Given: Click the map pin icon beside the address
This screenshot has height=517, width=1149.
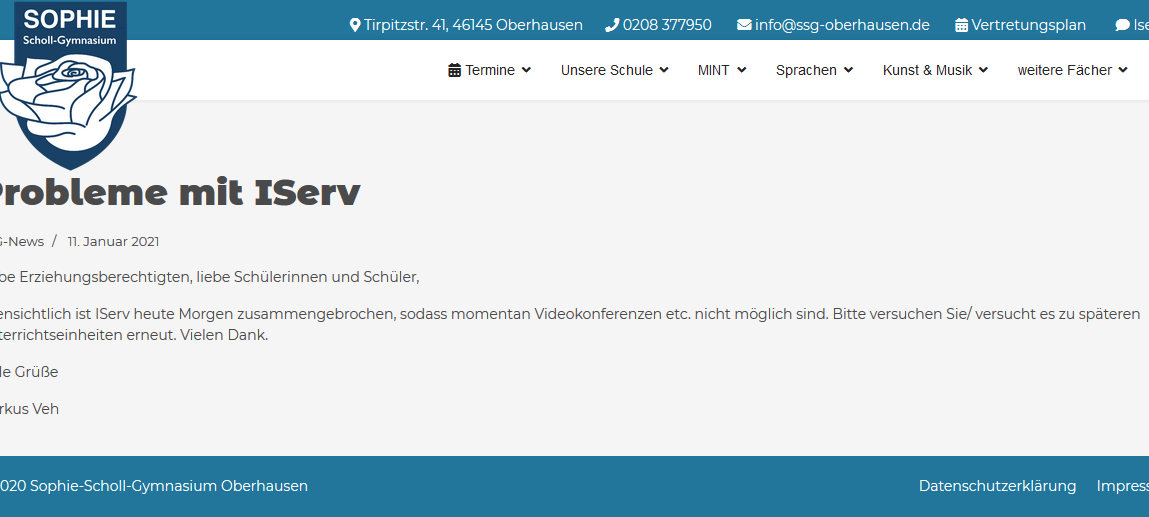Looking at the screenshot, I should pos(355,25).
